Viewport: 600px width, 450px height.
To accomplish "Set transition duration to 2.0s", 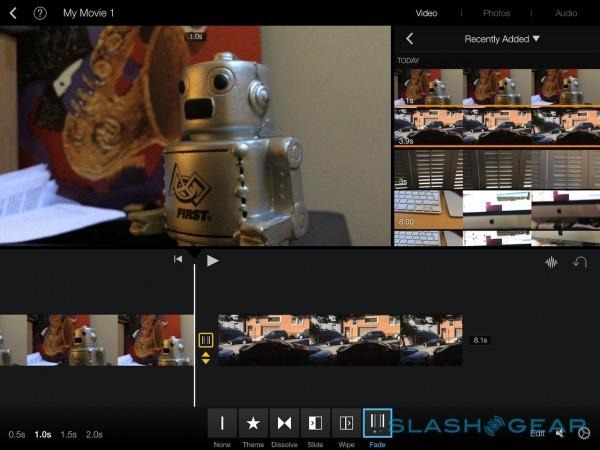I will tap(94, 434).
